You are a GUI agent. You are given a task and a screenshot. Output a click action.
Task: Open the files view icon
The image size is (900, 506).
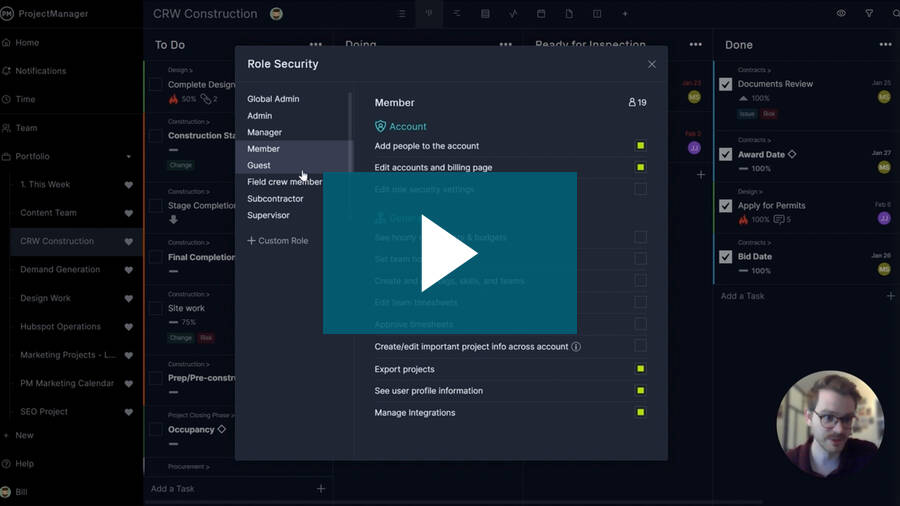pos(569,14)
